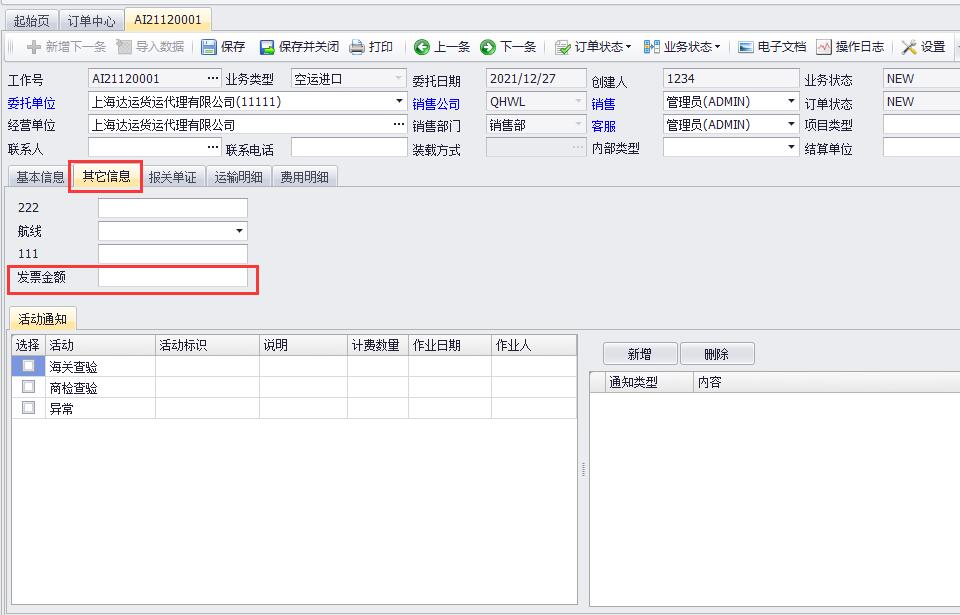This screenshot has height=615, width=960.
Task: Click the 删除 button
Action: coord(716,354)
